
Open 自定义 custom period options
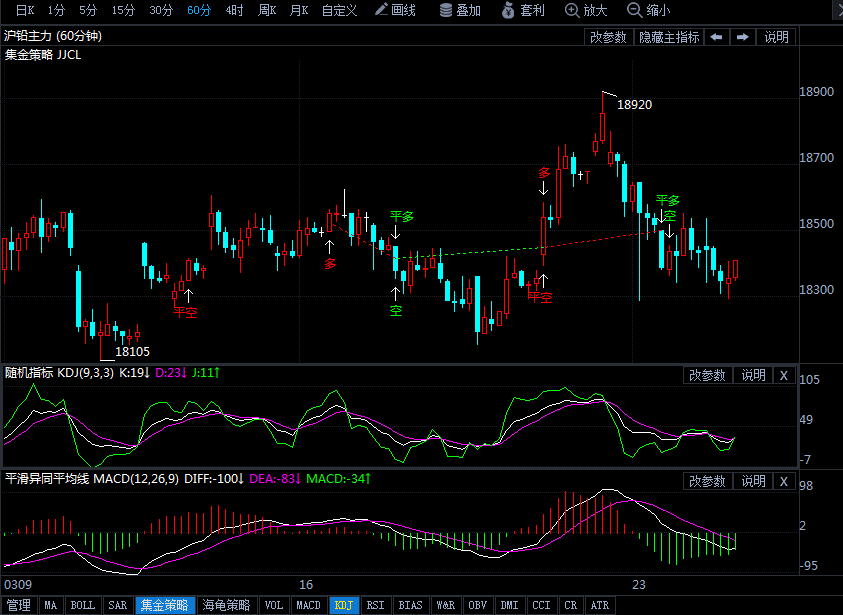coord(339,10)
